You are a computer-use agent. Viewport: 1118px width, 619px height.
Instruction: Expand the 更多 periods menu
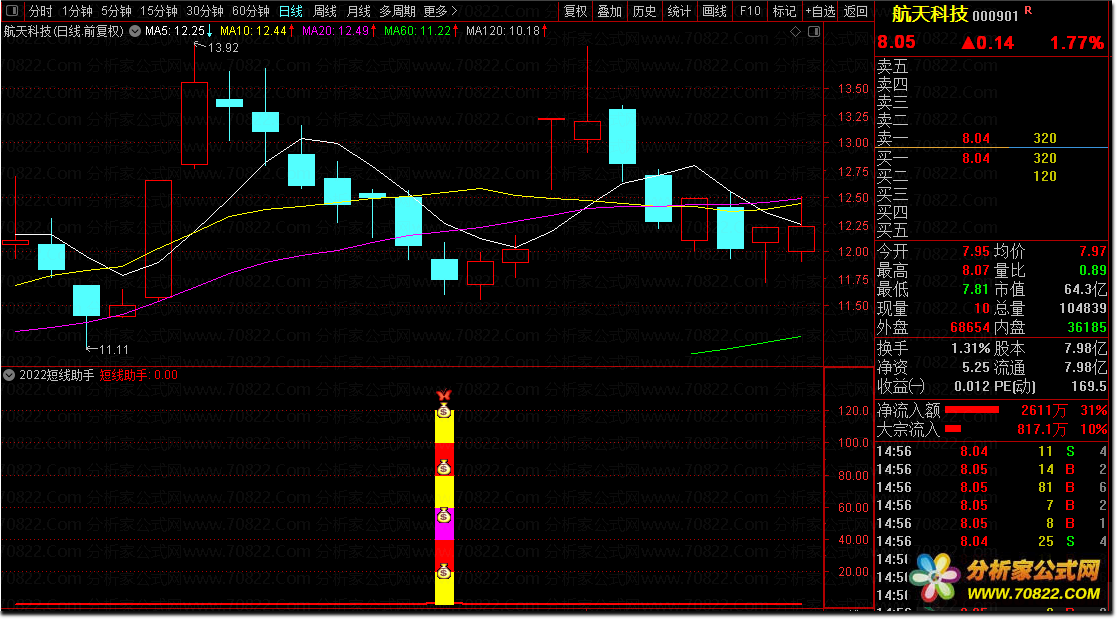440,11
